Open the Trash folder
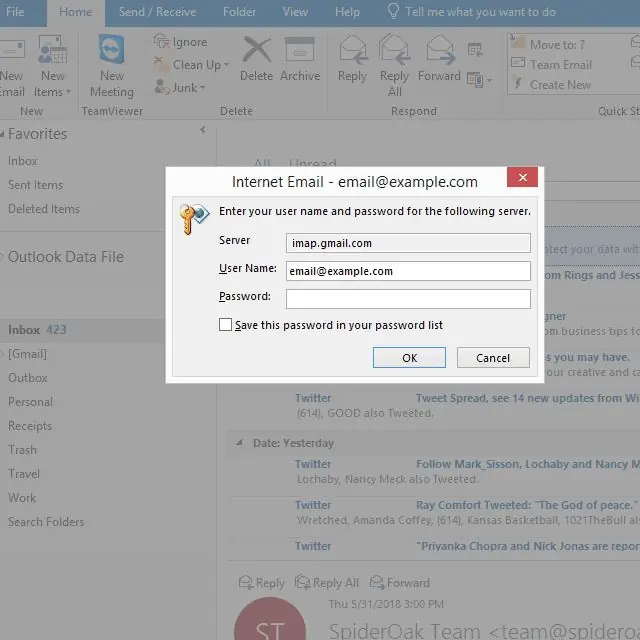Viewport: 640px width, 640px height. click(x=22, y=450)
